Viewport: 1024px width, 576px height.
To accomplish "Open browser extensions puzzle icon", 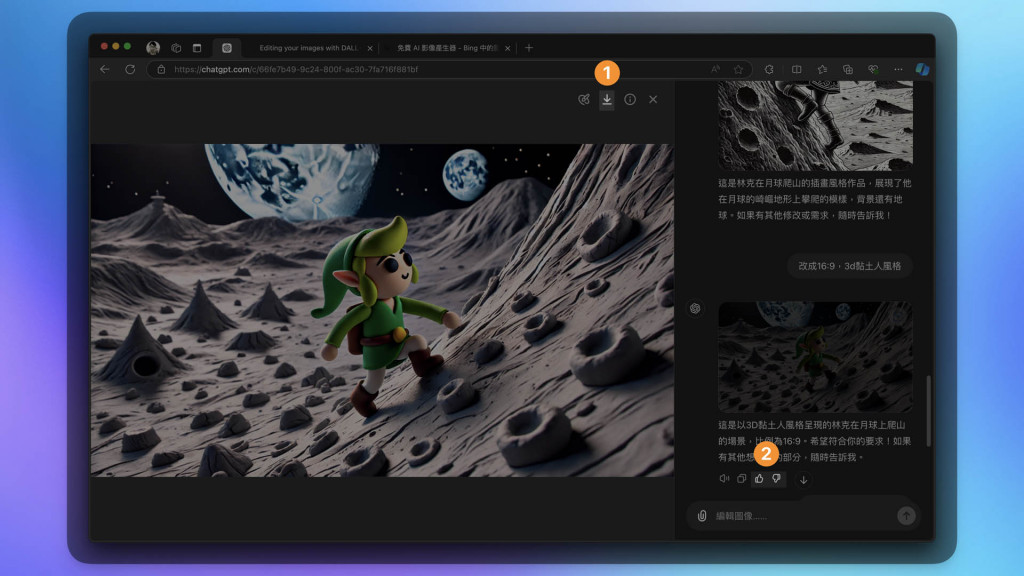I will (x=769, y=69).
